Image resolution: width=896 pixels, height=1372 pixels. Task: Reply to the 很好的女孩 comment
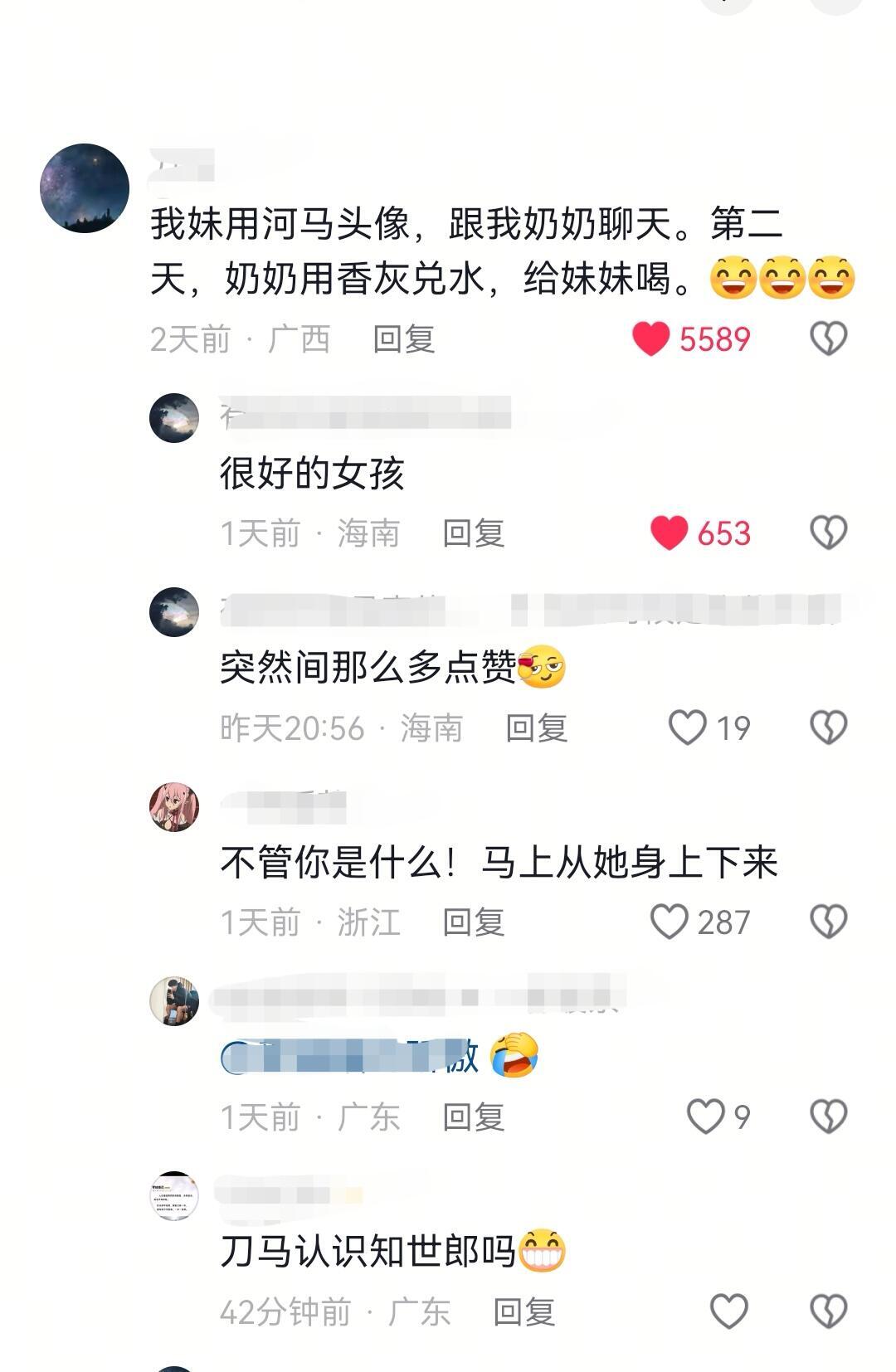[474, 533]
